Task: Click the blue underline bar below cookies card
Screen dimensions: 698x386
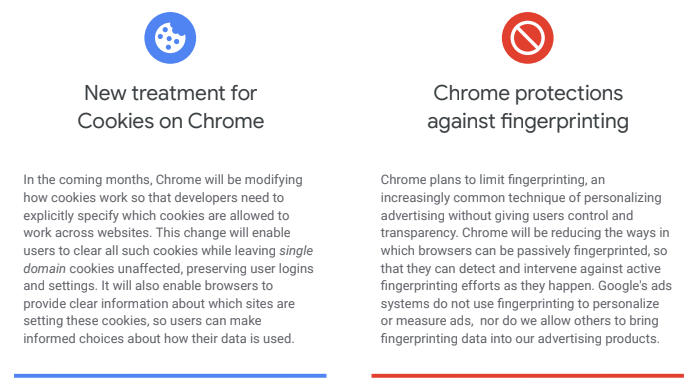Action: [170, 376]
